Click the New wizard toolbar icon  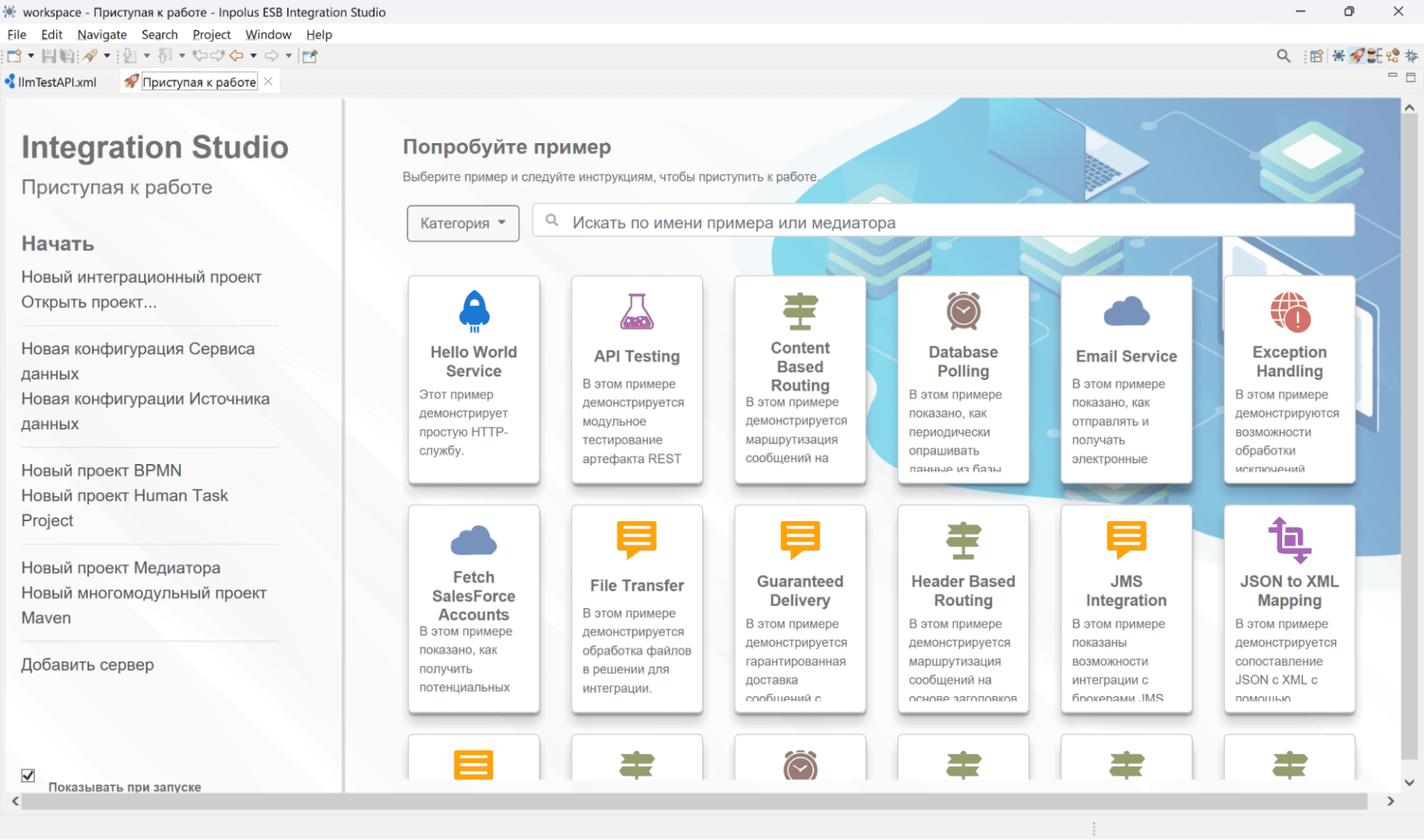14,56
